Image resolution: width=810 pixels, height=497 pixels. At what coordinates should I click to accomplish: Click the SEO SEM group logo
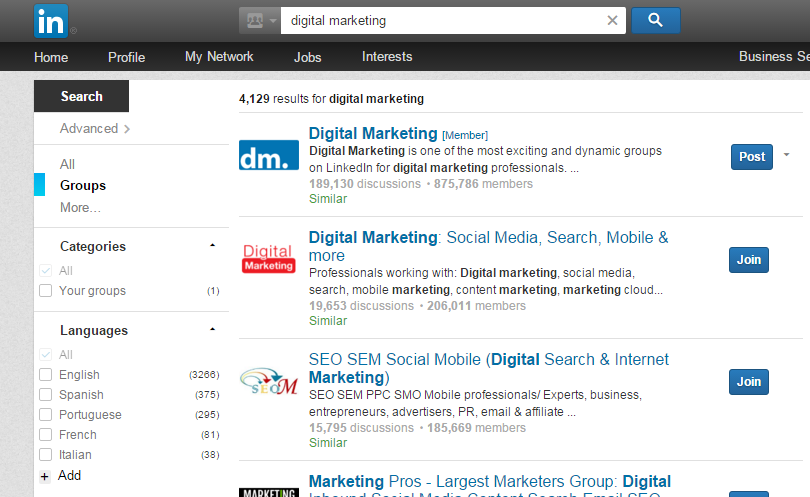pyautogui.click(x=269, y=381)
